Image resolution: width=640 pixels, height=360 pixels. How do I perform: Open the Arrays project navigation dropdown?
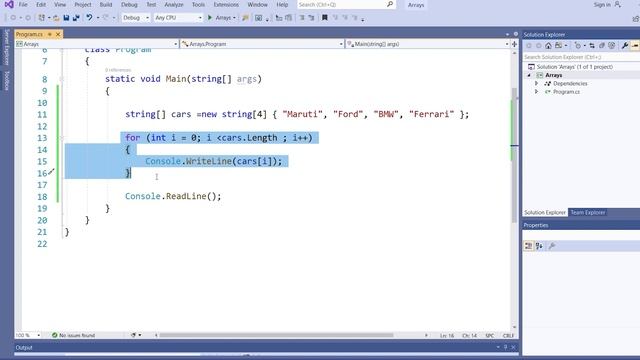point(97,44)
